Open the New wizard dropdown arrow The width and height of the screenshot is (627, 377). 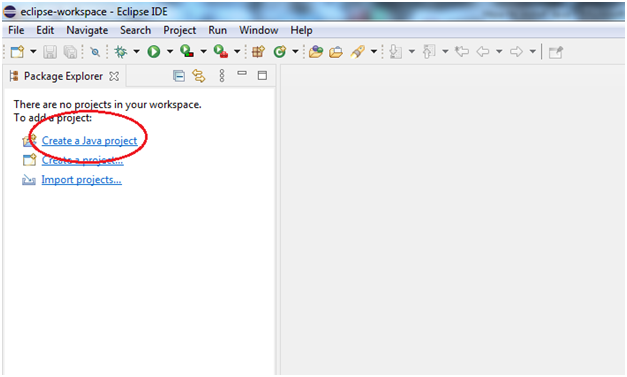pos(33,52)
